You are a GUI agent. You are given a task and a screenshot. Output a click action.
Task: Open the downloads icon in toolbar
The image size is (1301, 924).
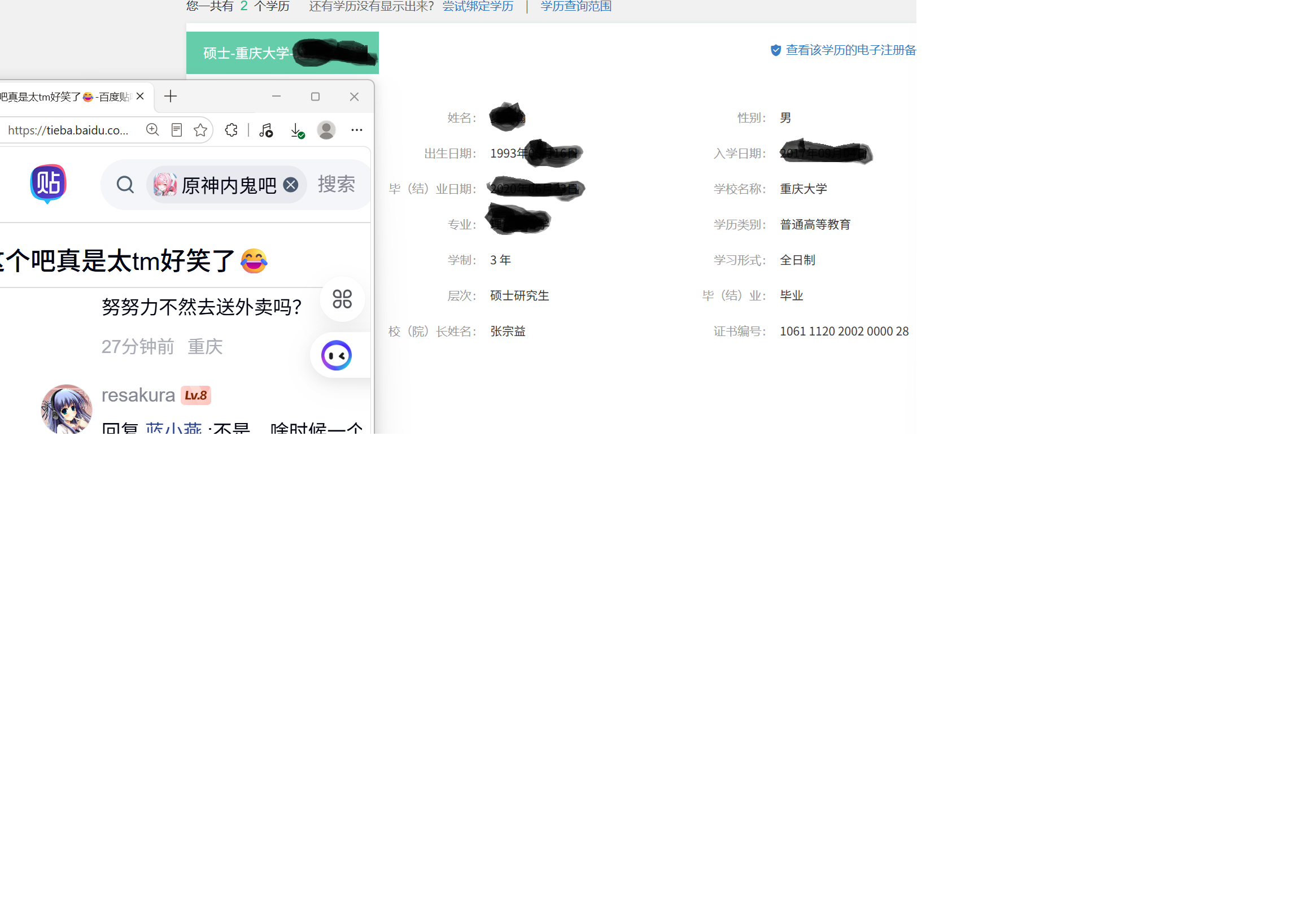click(298, 131)
